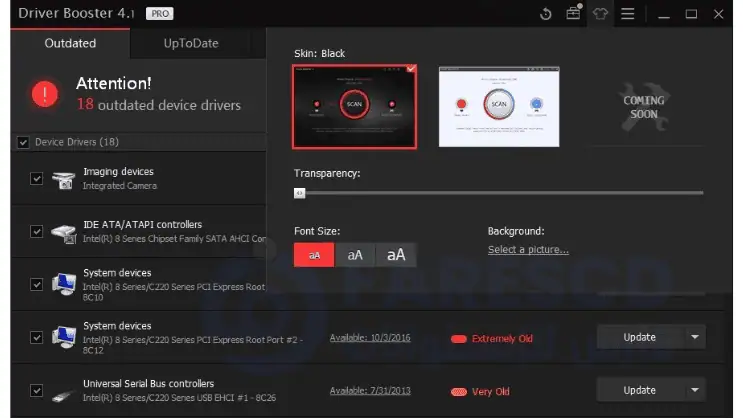Click the Coming Soon skin placeholder
Screen dimensions: 743x418
643,107
